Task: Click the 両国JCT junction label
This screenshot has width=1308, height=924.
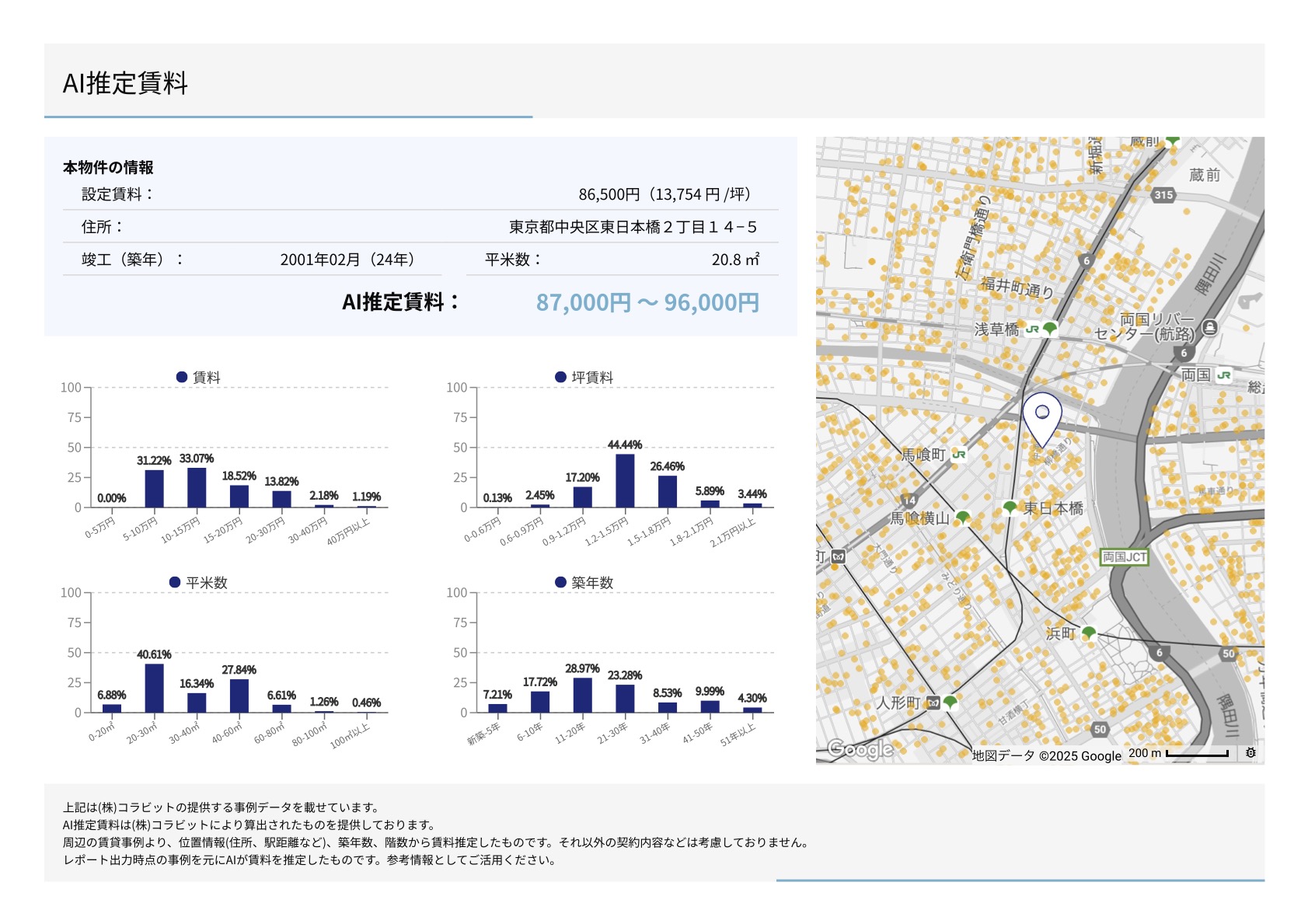Action: click(x=1124, y=557)
